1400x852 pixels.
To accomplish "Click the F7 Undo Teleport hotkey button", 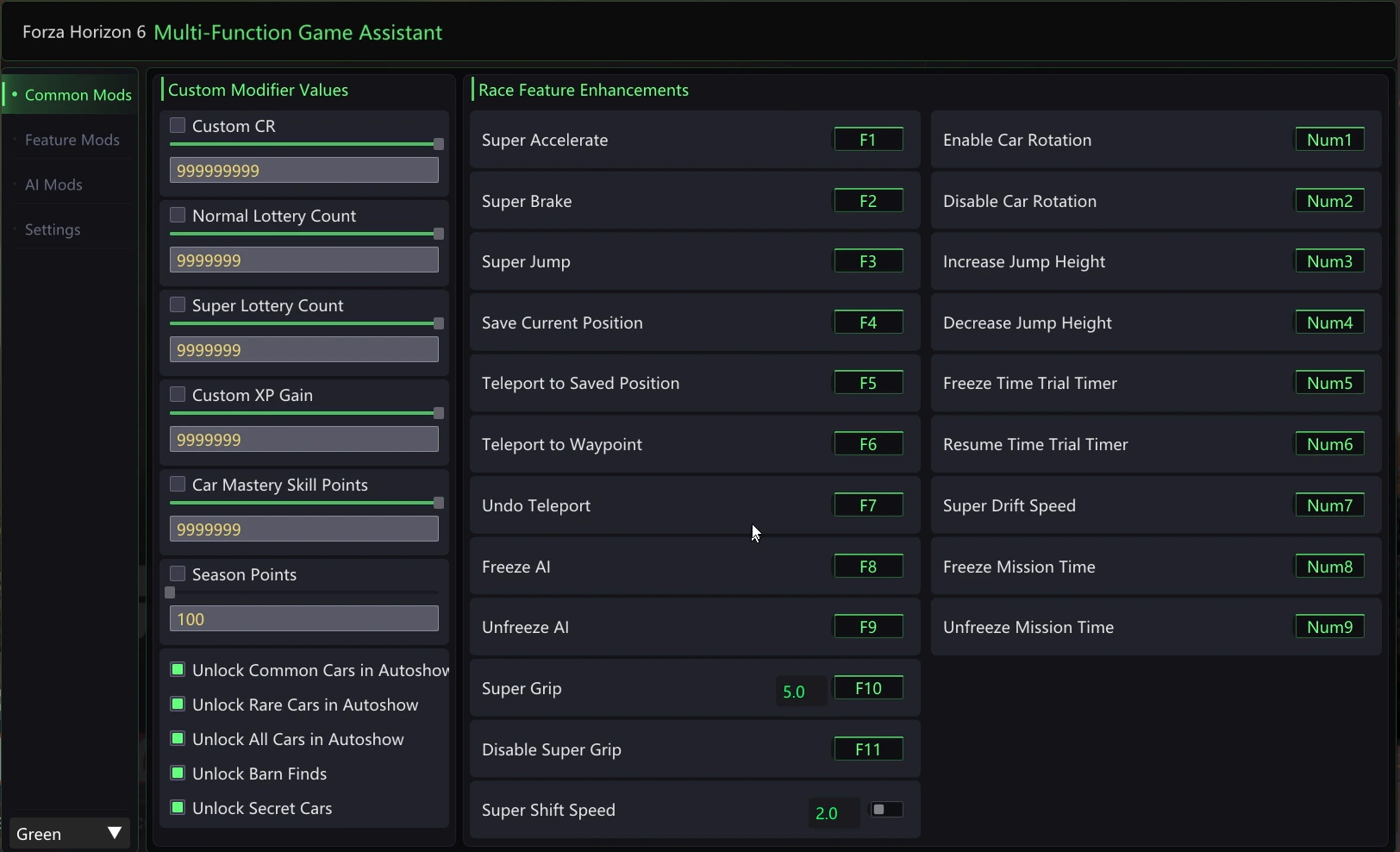I will pyautogui.click(x=868, y=505).
